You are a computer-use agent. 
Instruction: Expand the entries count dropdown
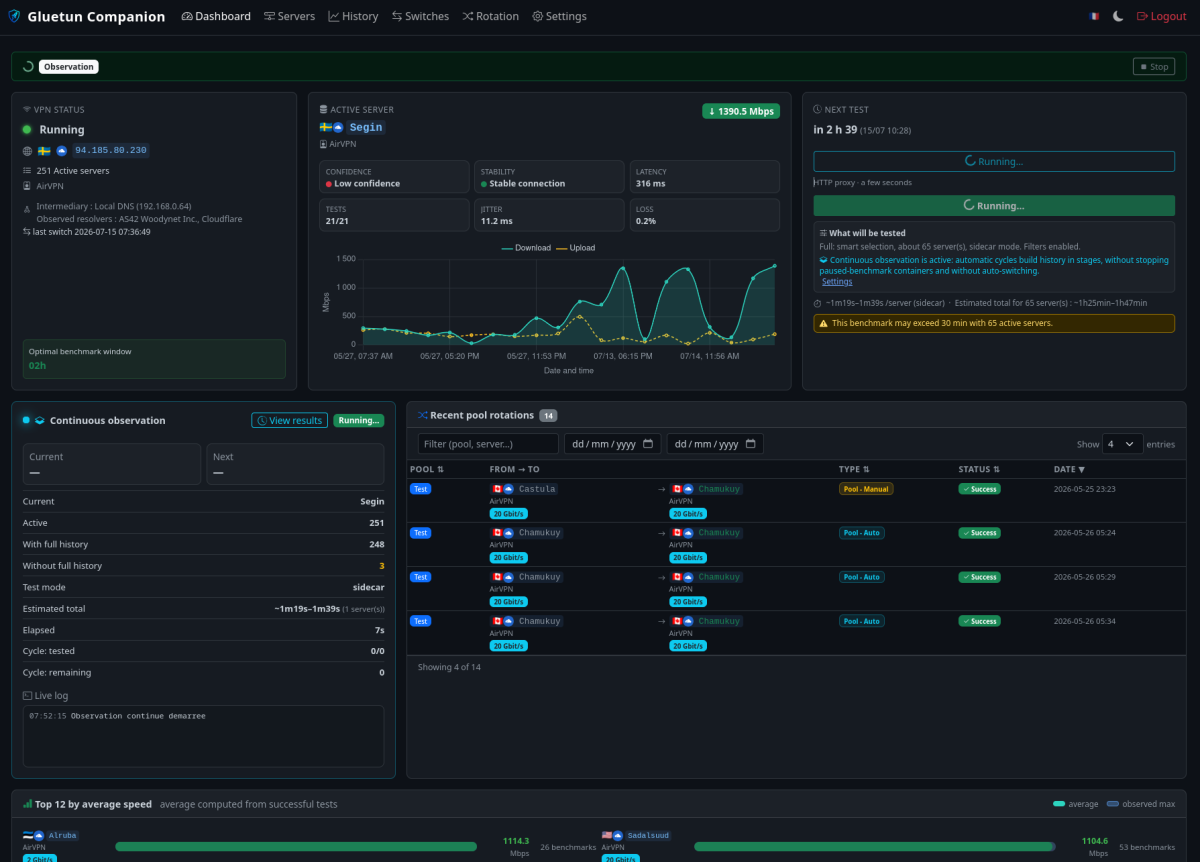tap(1122, 444)
